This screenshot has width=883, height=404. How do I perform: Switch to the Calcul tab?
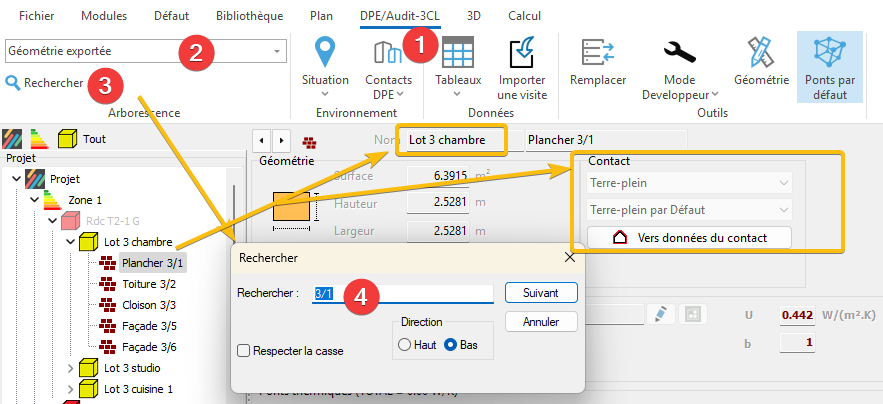[524, 16]
